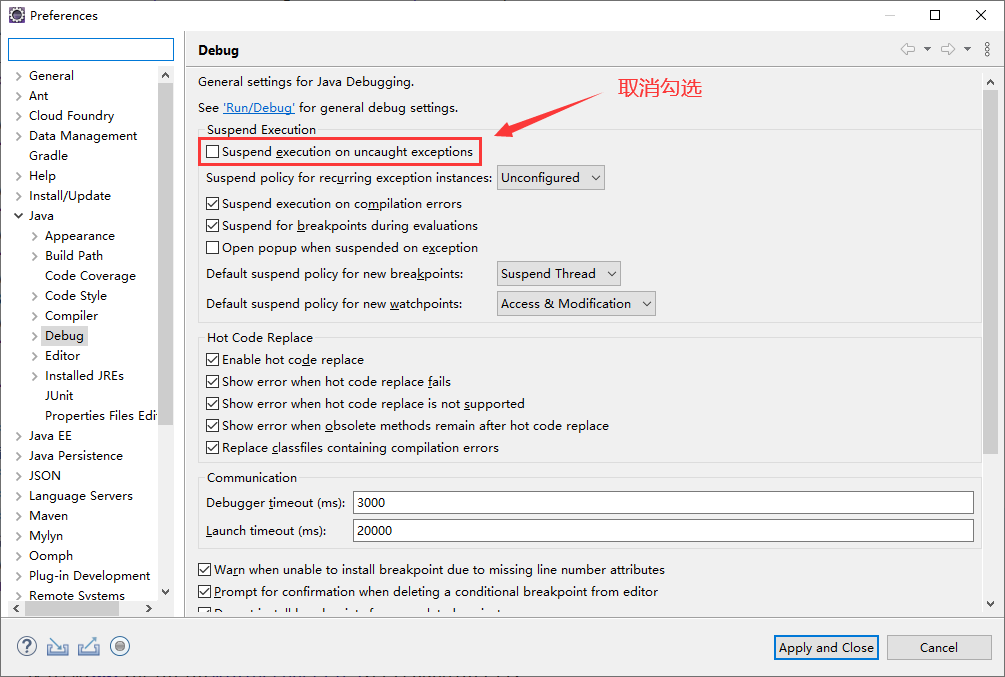Open the Help question mark icon
This screenshot has width=1005, height=677.
(x=27, y=646)
